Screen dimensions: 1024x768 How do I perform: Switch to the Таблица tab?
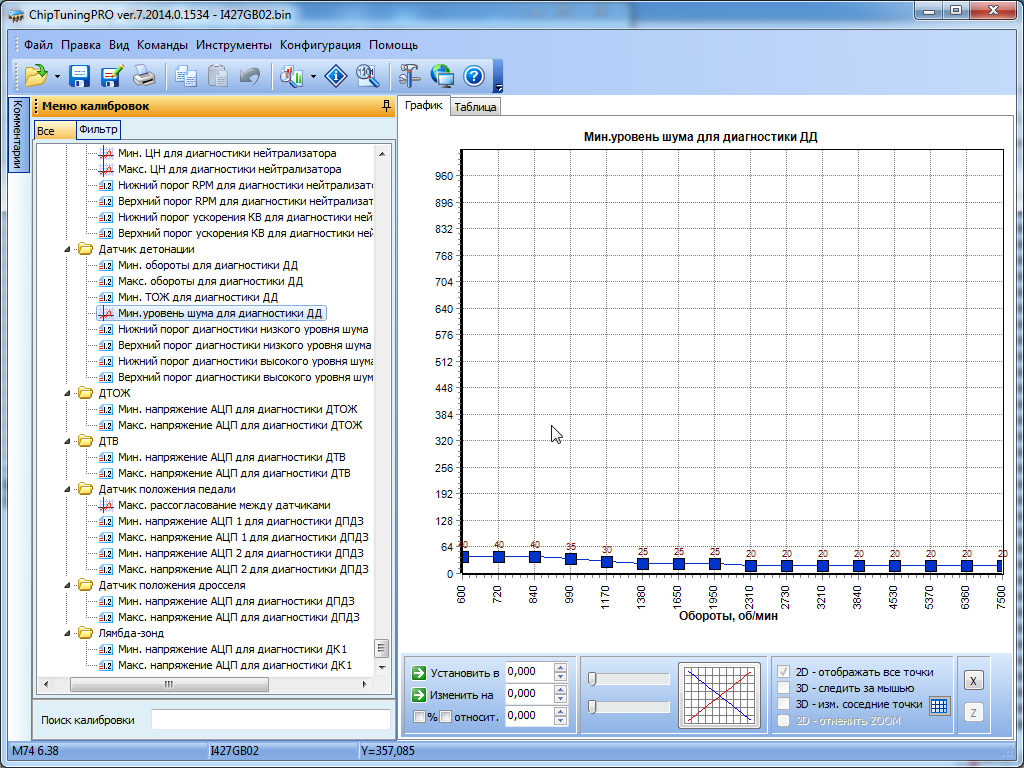tap(474, 107)
